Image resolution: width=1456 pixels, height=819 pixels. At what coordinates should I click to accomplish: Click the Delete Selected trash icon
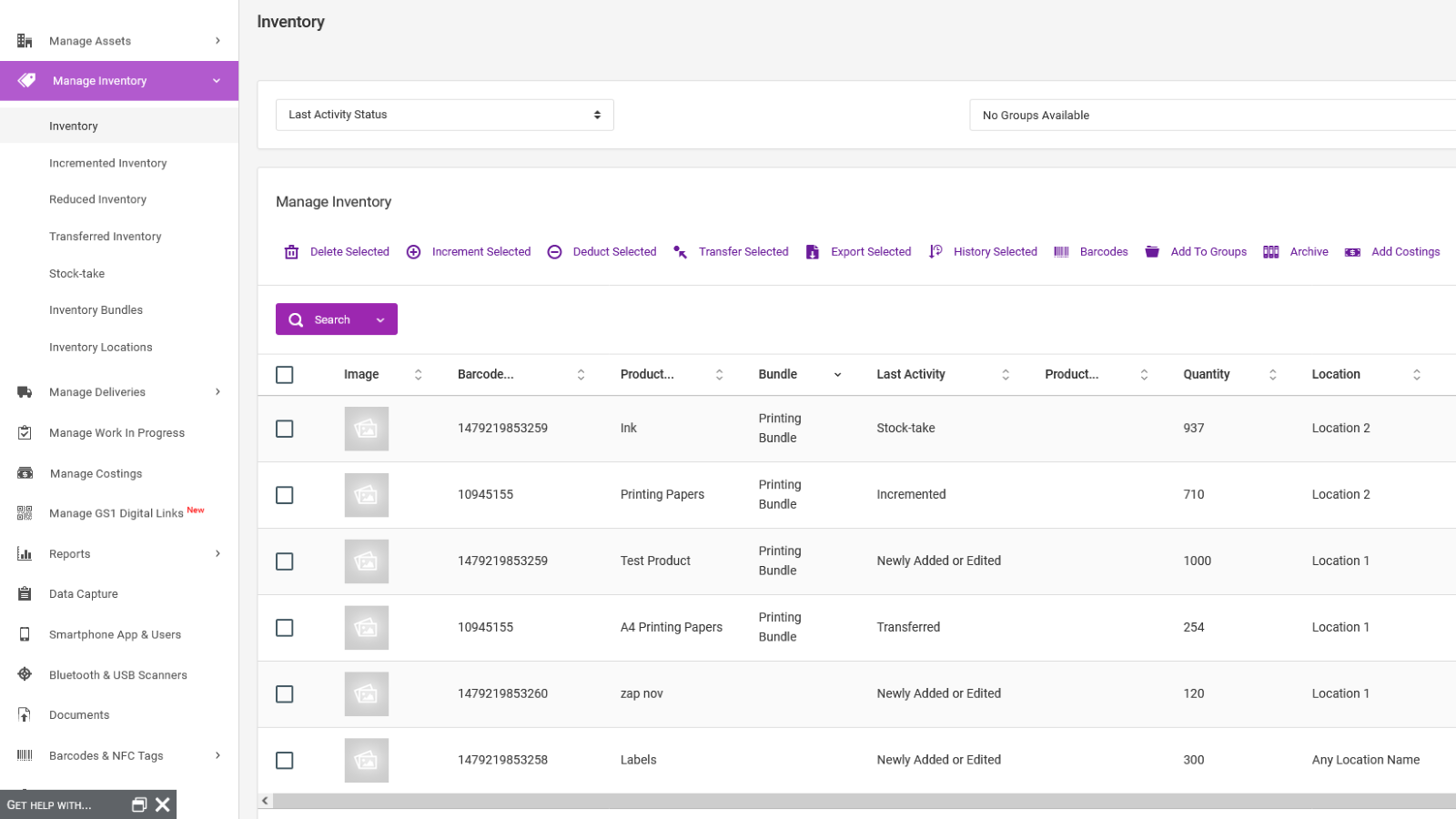click(x=291, y=252)
